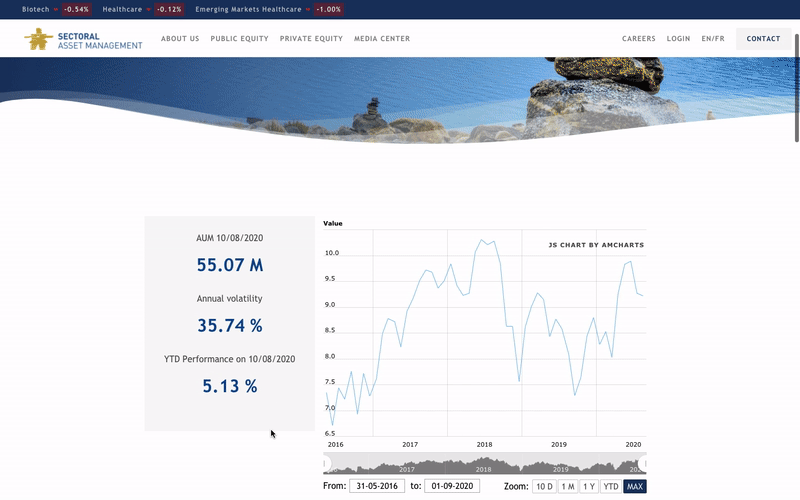Click the Sectoral Asset Management logo

click(83, 39)
